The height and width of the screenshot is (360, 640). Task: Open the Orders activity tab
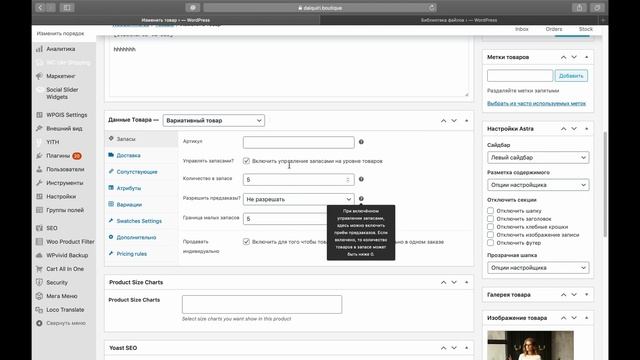(554, 29)
